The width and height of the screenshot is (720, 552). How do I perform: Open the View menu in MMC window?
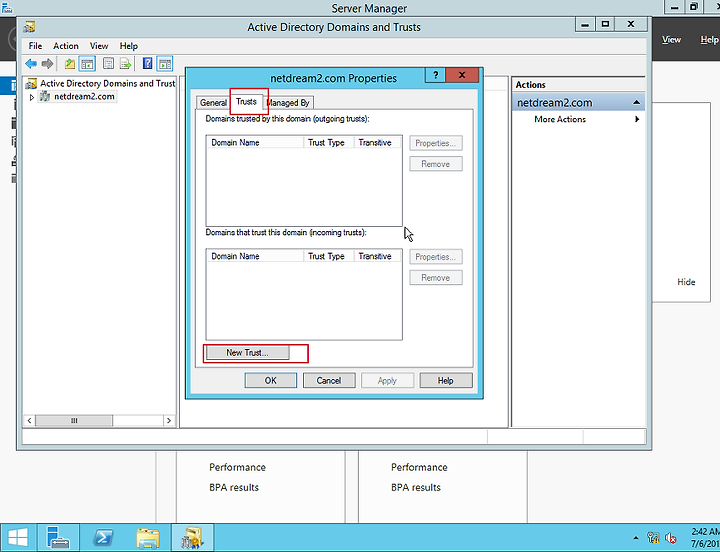point(99,46)
